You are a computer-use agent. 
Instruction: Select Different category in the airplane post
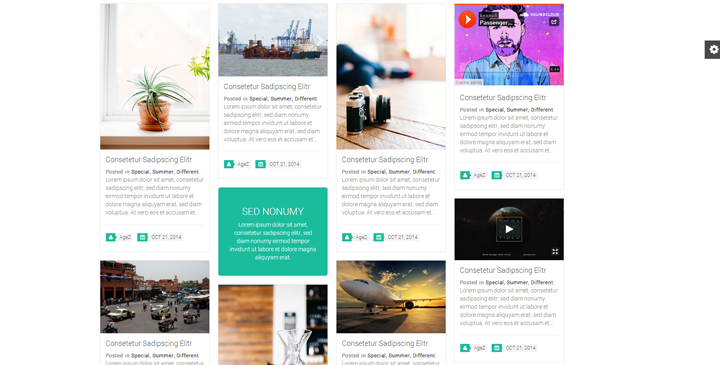coord(424,355)
